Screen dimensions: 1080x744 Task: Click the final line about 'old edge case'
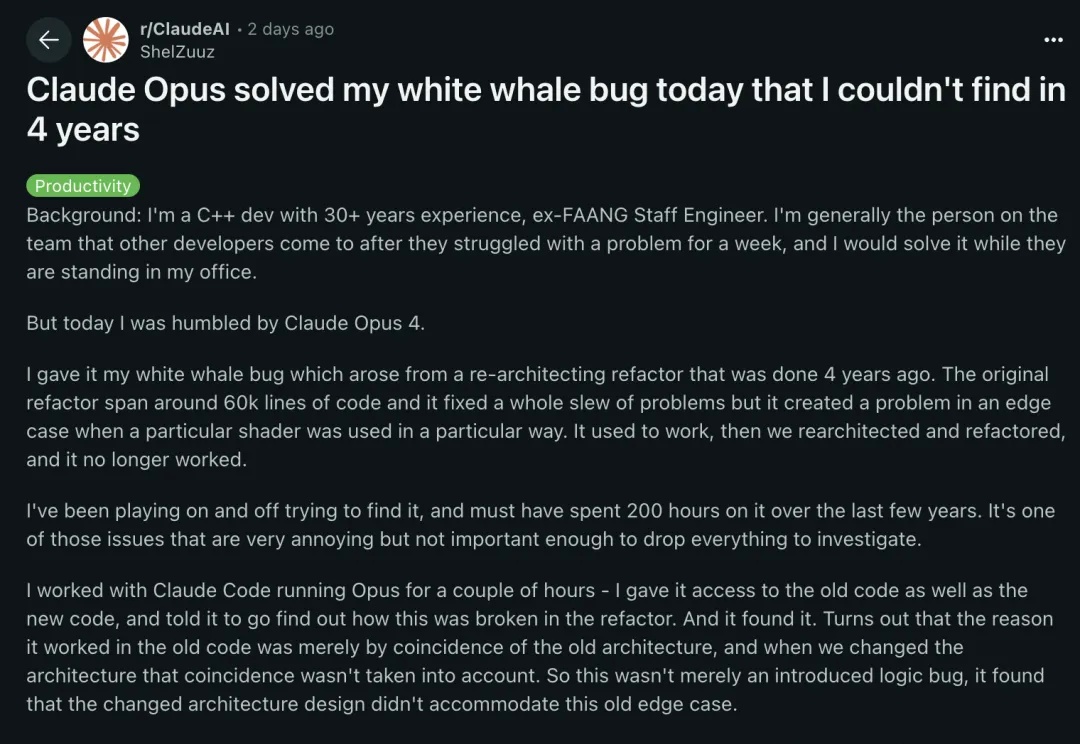pyautogui.click(x=382, y=704)
